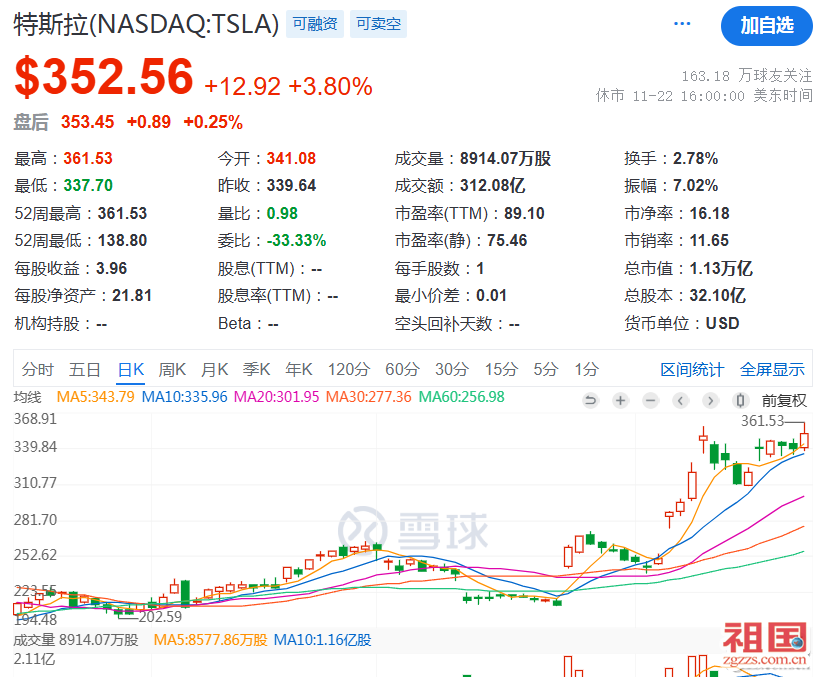832x677 pixels.
Task: Open the 区间统计 link
Action: [x=692, y=369]
